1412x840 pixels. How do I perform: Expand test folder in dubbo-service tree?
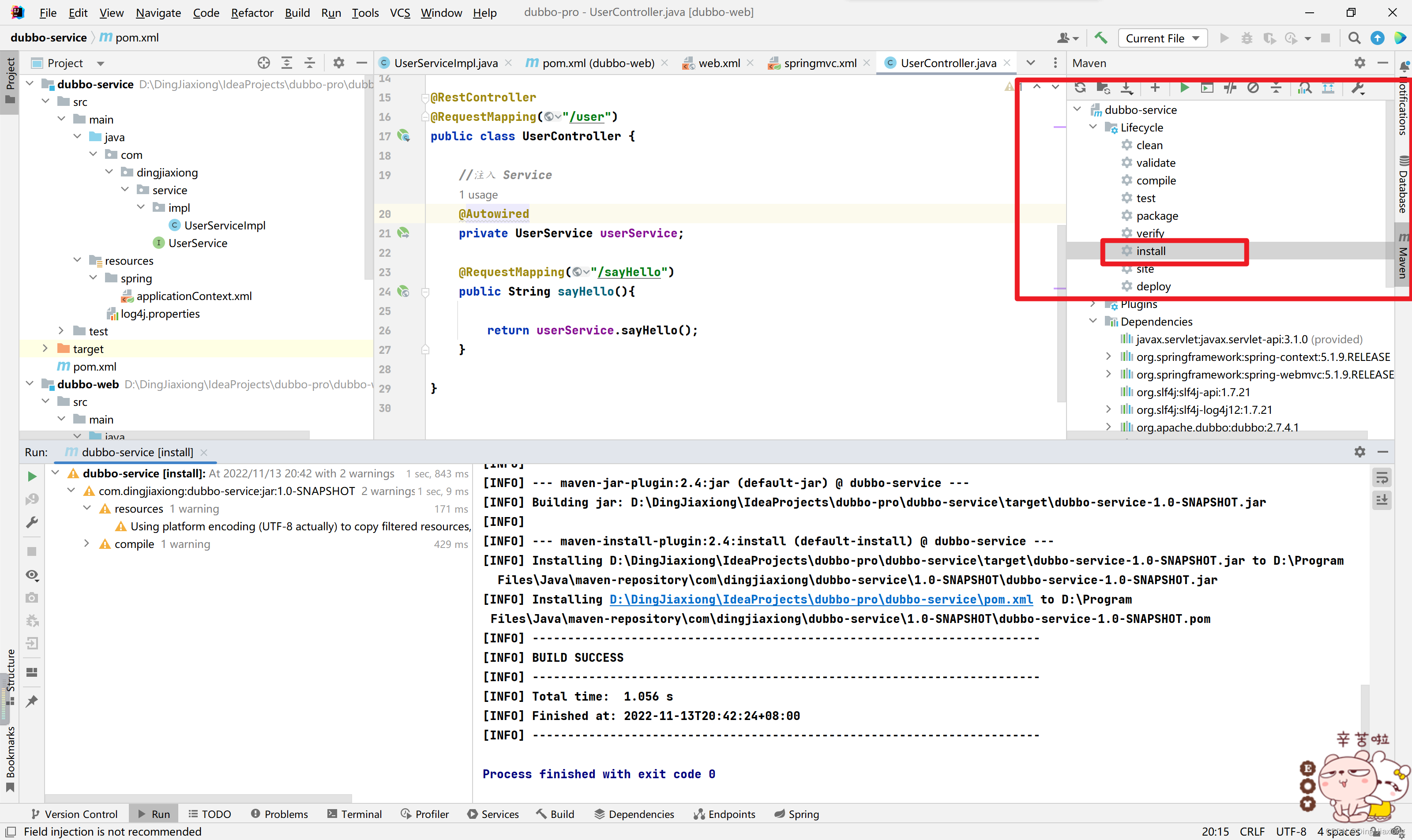coord(61,330)
